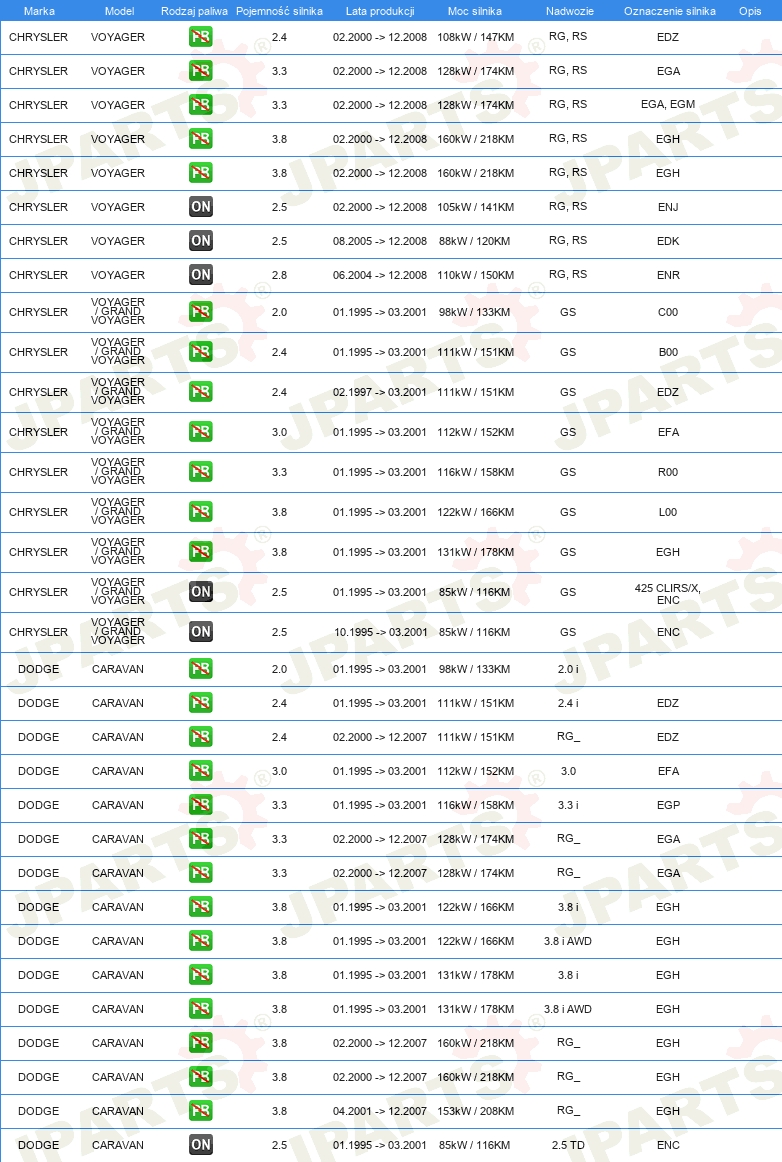Click the engine code ENR
This screenshot has width=782, height=1162.
click(x=668, y=275)
